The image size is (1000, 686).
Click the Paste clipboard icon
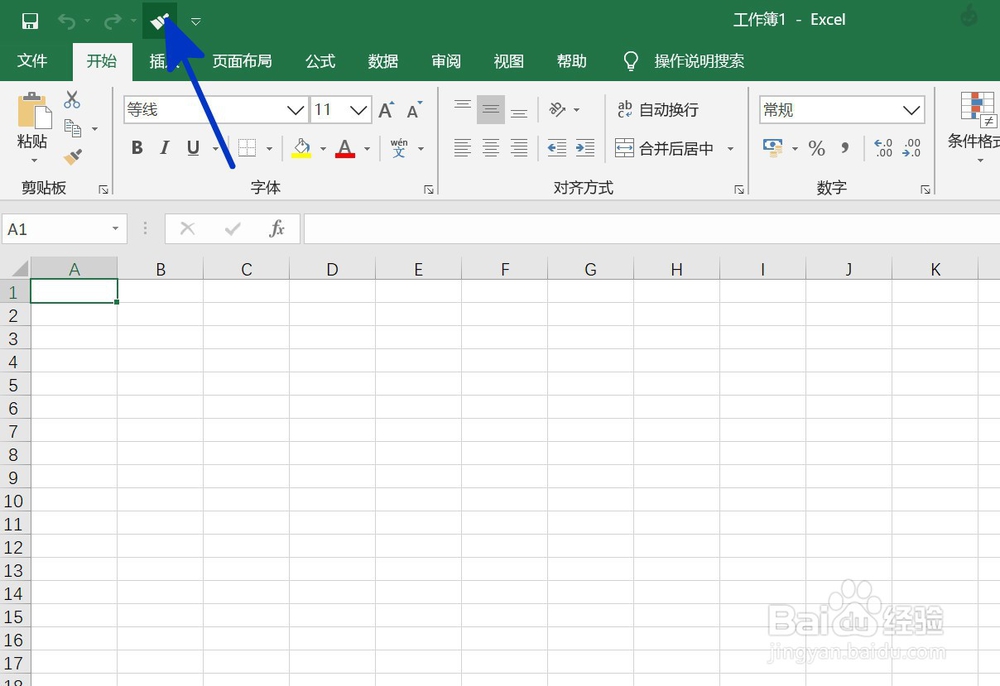pos(34,110)
